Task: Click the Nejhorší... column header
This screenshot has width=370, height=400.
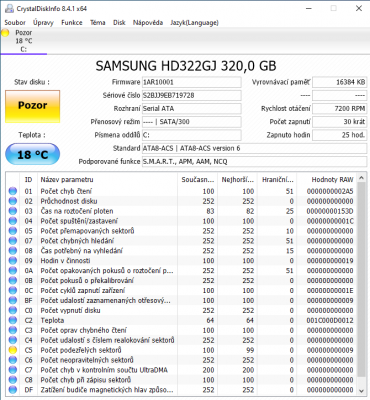Action: pos(238,180)
